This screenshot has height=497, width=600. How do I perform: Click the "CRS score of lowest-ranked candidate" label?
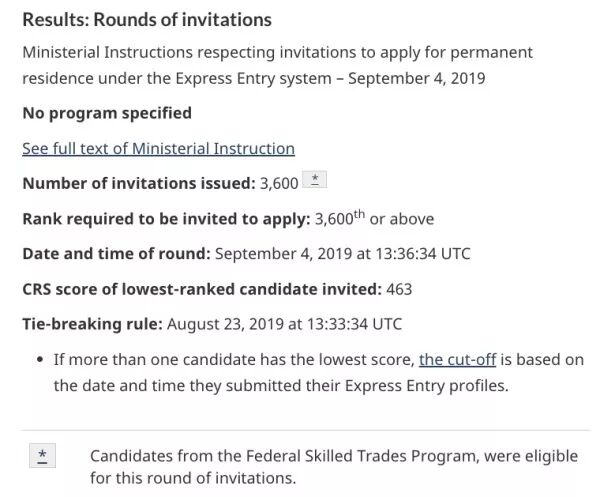(202, 289)
